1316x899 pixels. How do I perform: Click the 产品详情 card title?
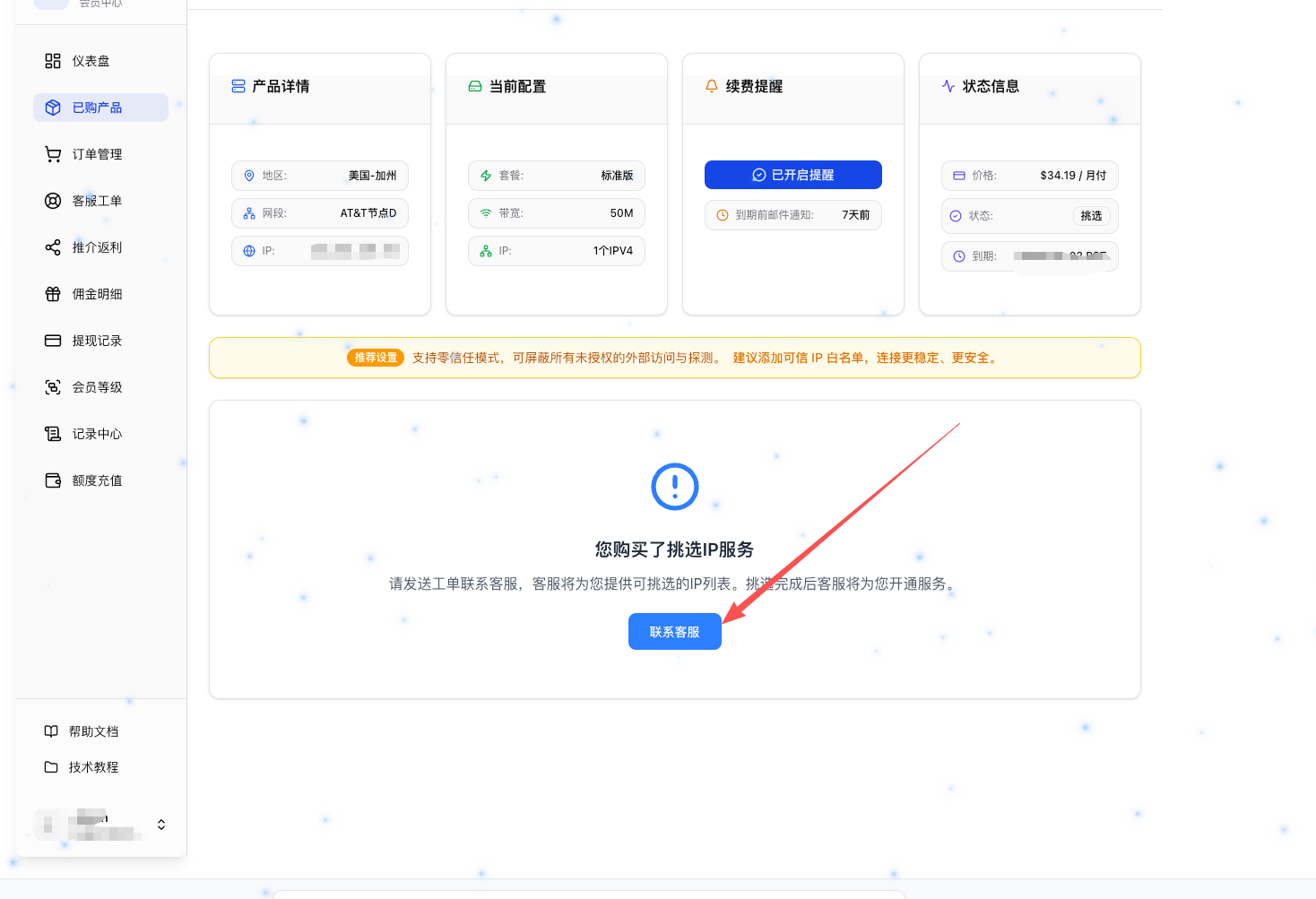tap(281, 86)
